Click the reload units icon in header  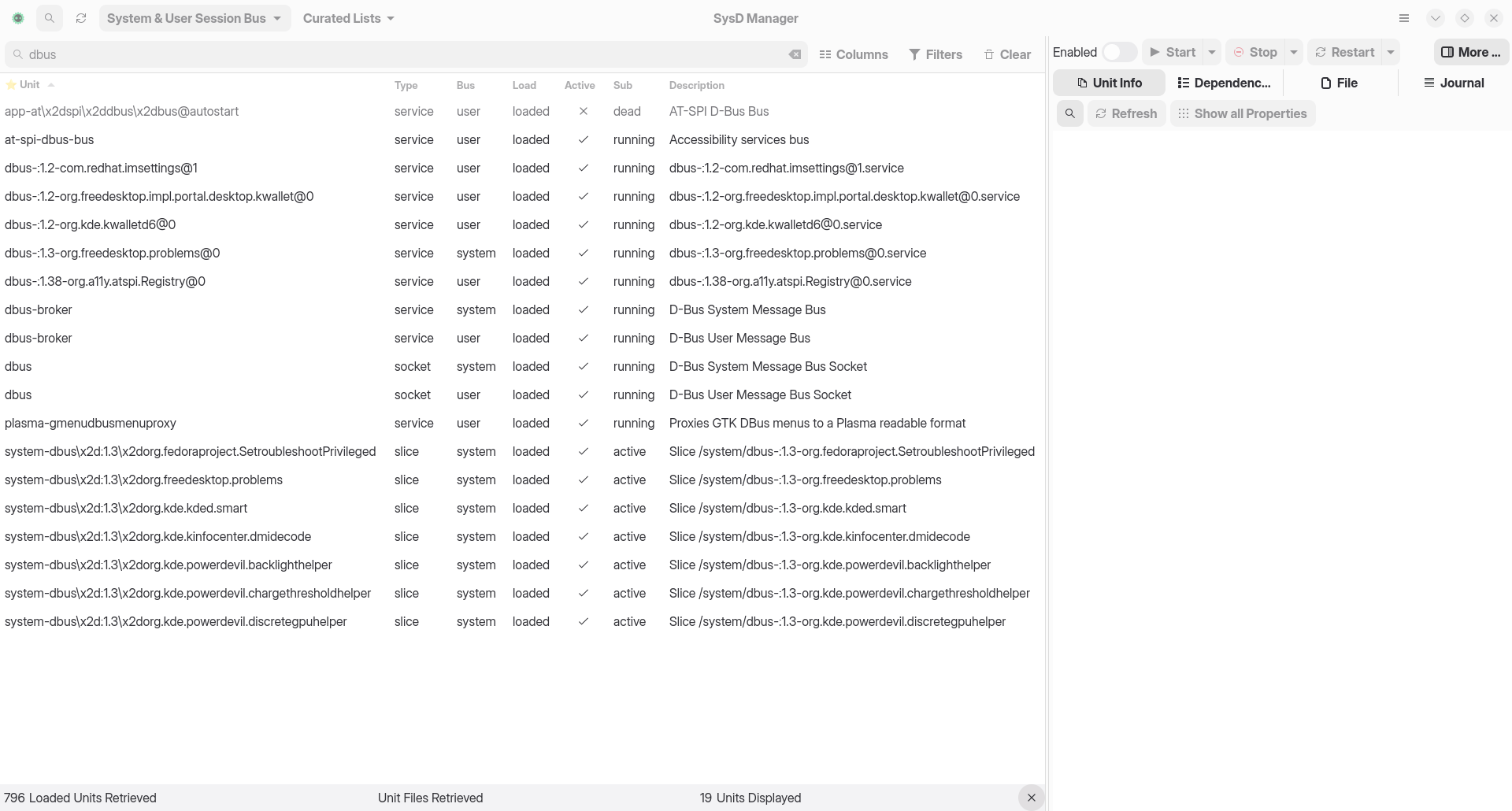point(81,18)
